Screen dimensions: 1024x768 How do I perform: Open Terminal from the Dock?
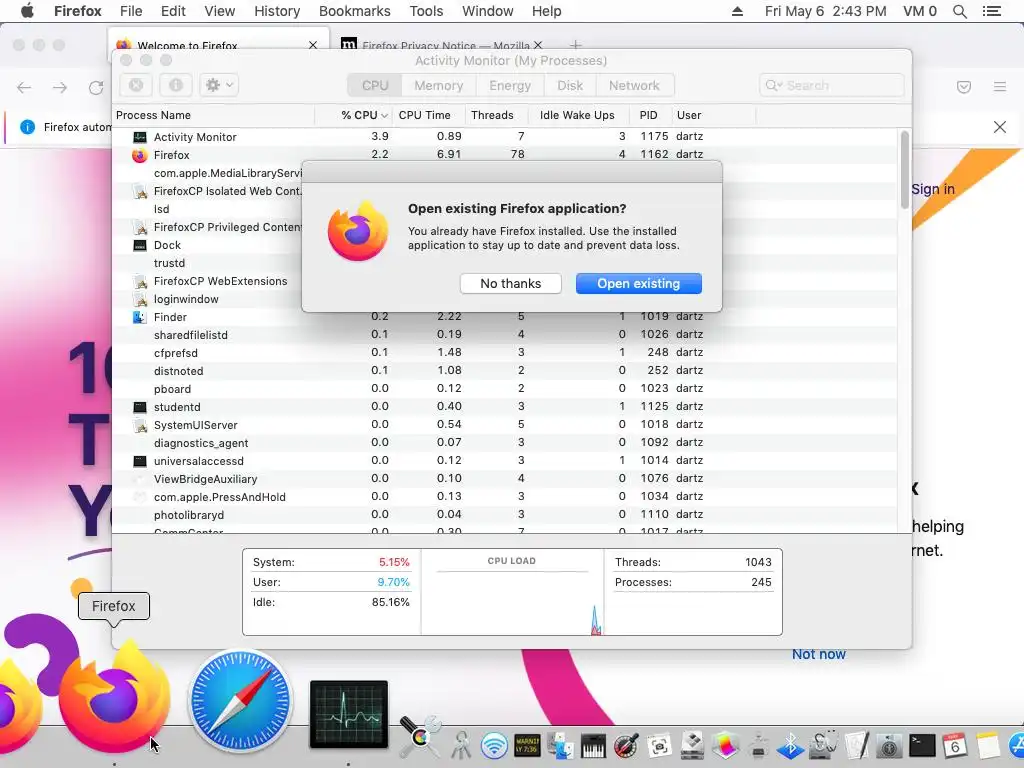(x=922, y=745)
